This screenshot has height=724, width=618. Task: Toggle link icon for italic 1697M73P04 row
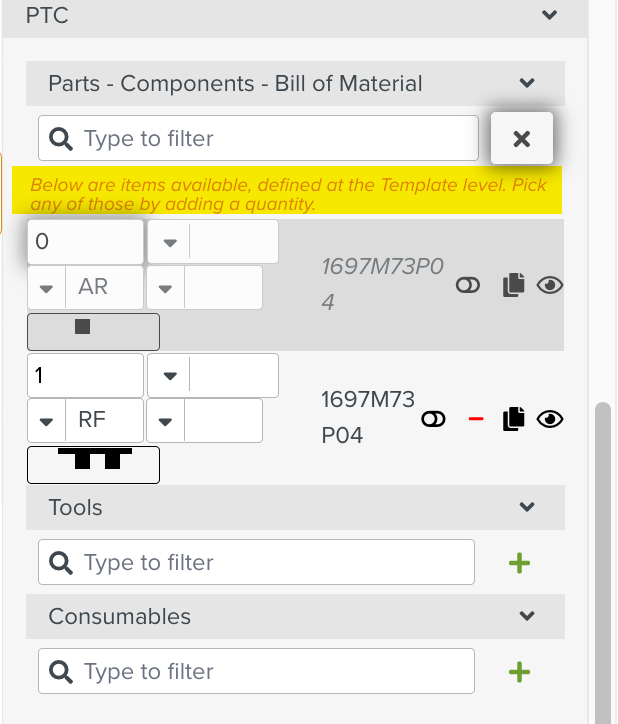[467, 285]
